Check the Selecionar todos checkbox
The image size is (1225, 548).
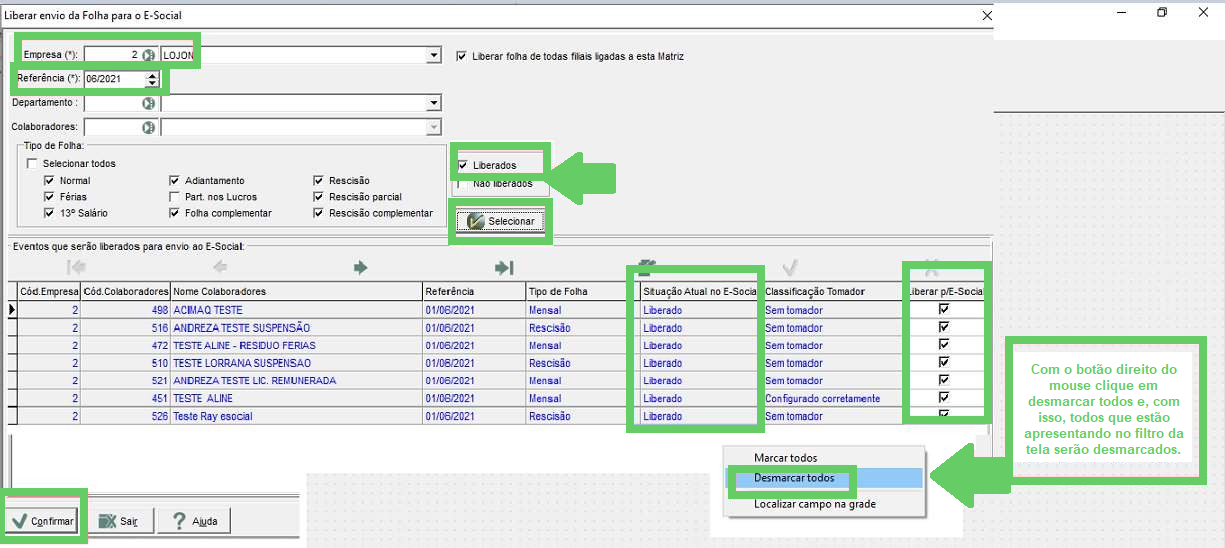tap(32, 163)
